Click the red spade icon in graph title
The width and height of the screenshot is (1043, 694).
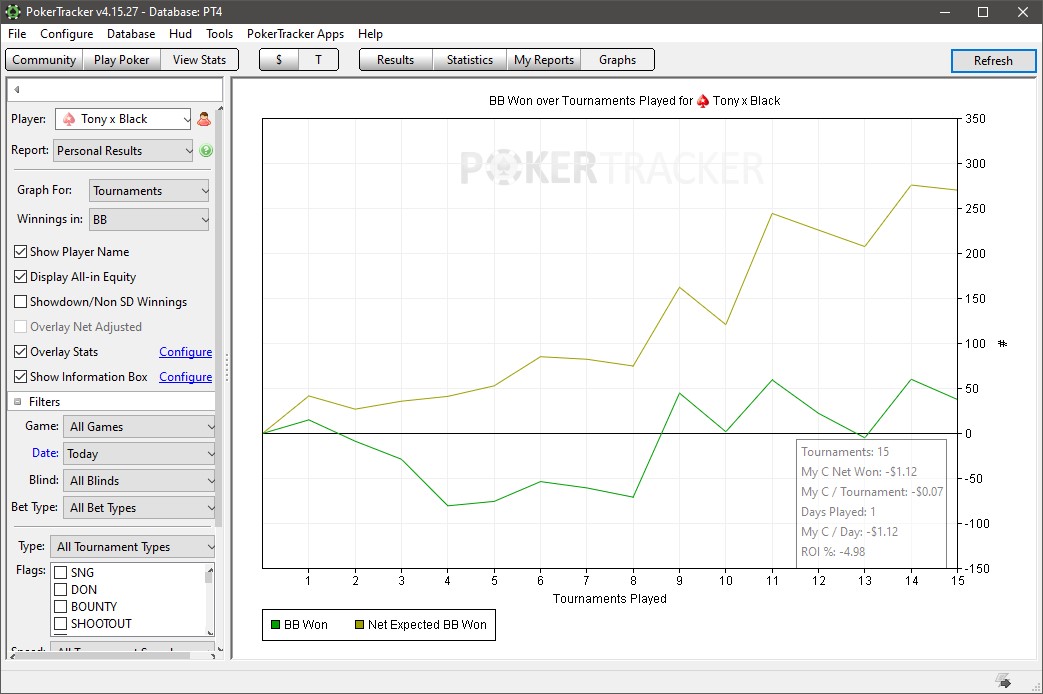click(x=703, y=100)
